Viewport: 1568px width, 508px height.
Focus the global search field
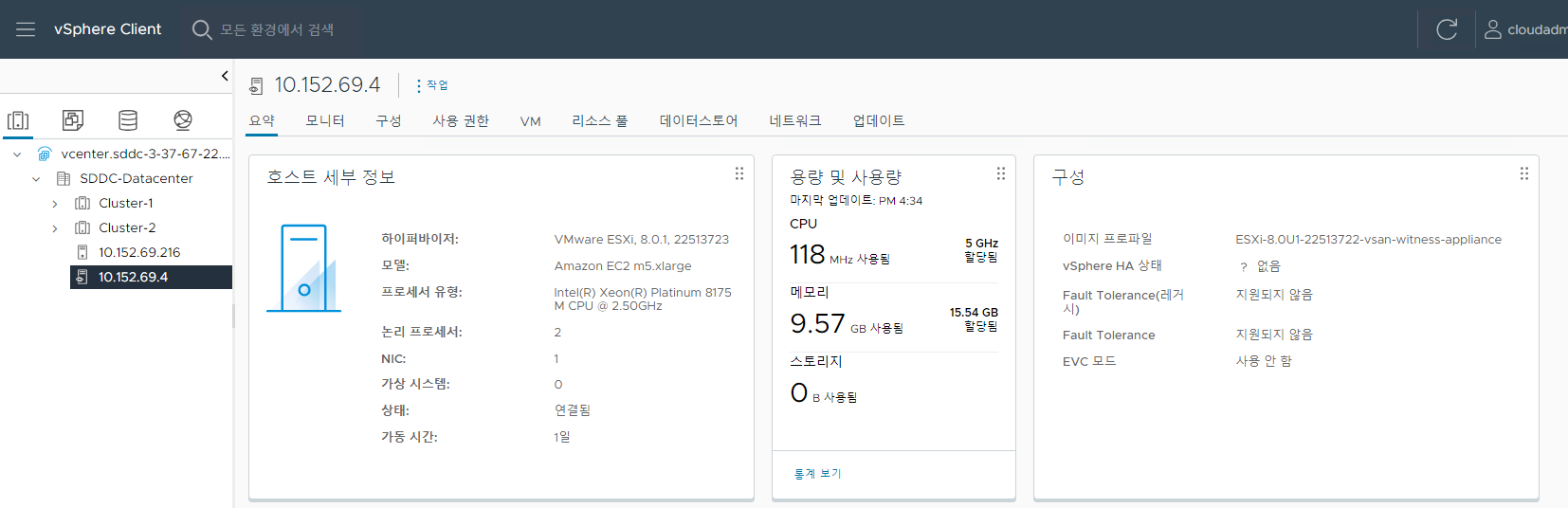pos(277,29)
